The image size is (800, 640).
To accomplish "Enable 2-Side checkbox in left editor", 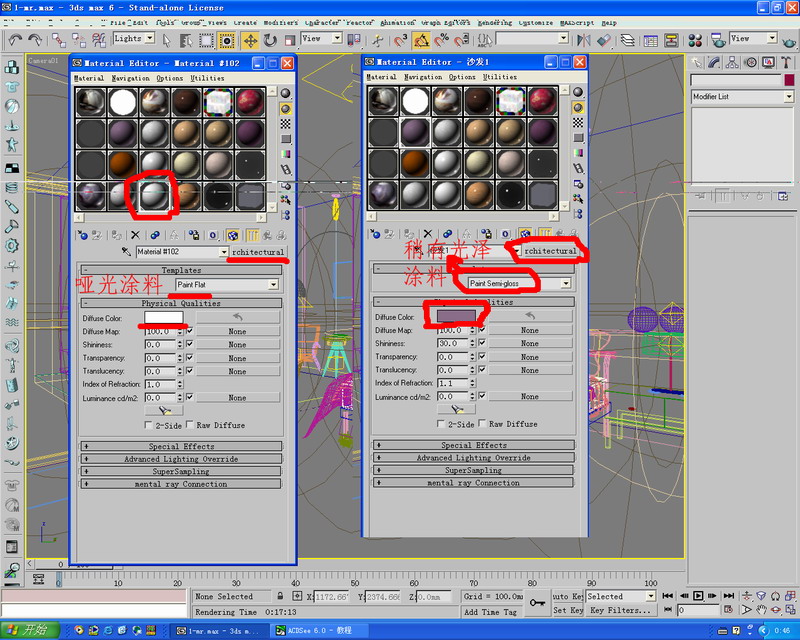I will pyautogui.click(x=148, y=425).
